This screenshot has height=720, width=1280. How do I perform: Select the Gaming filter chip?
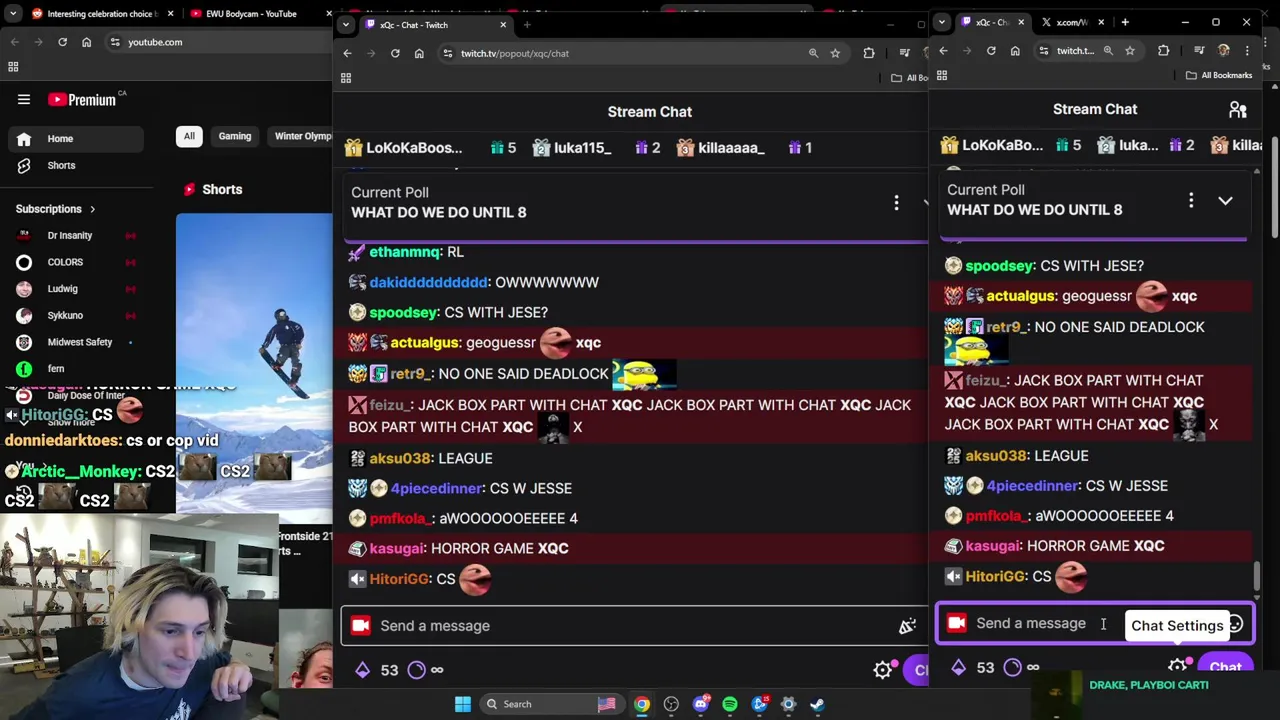pos(235,136)
